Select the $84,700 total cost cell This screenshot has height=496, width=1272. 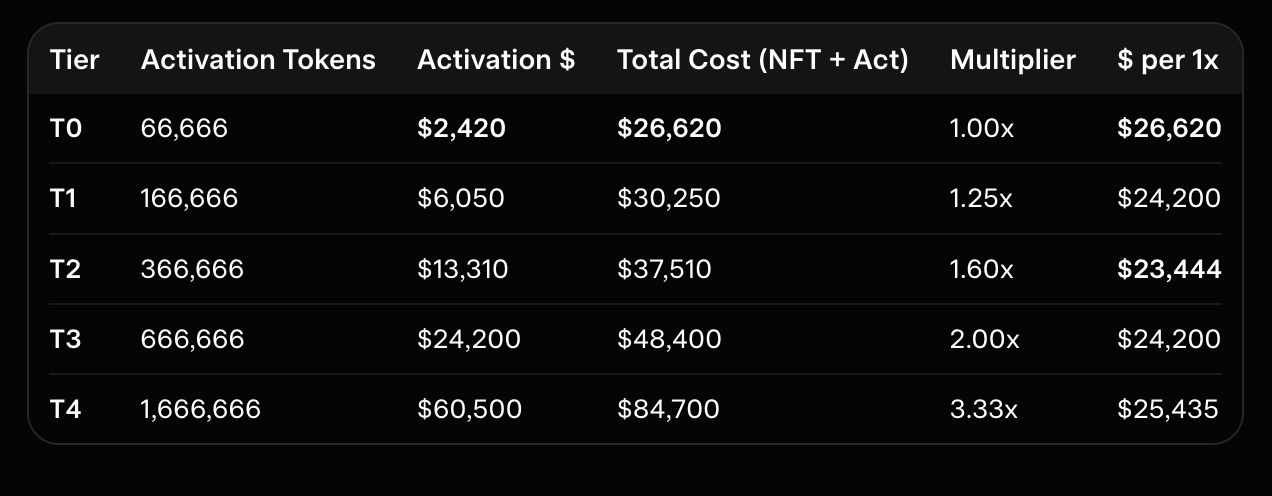pos(668,408)
